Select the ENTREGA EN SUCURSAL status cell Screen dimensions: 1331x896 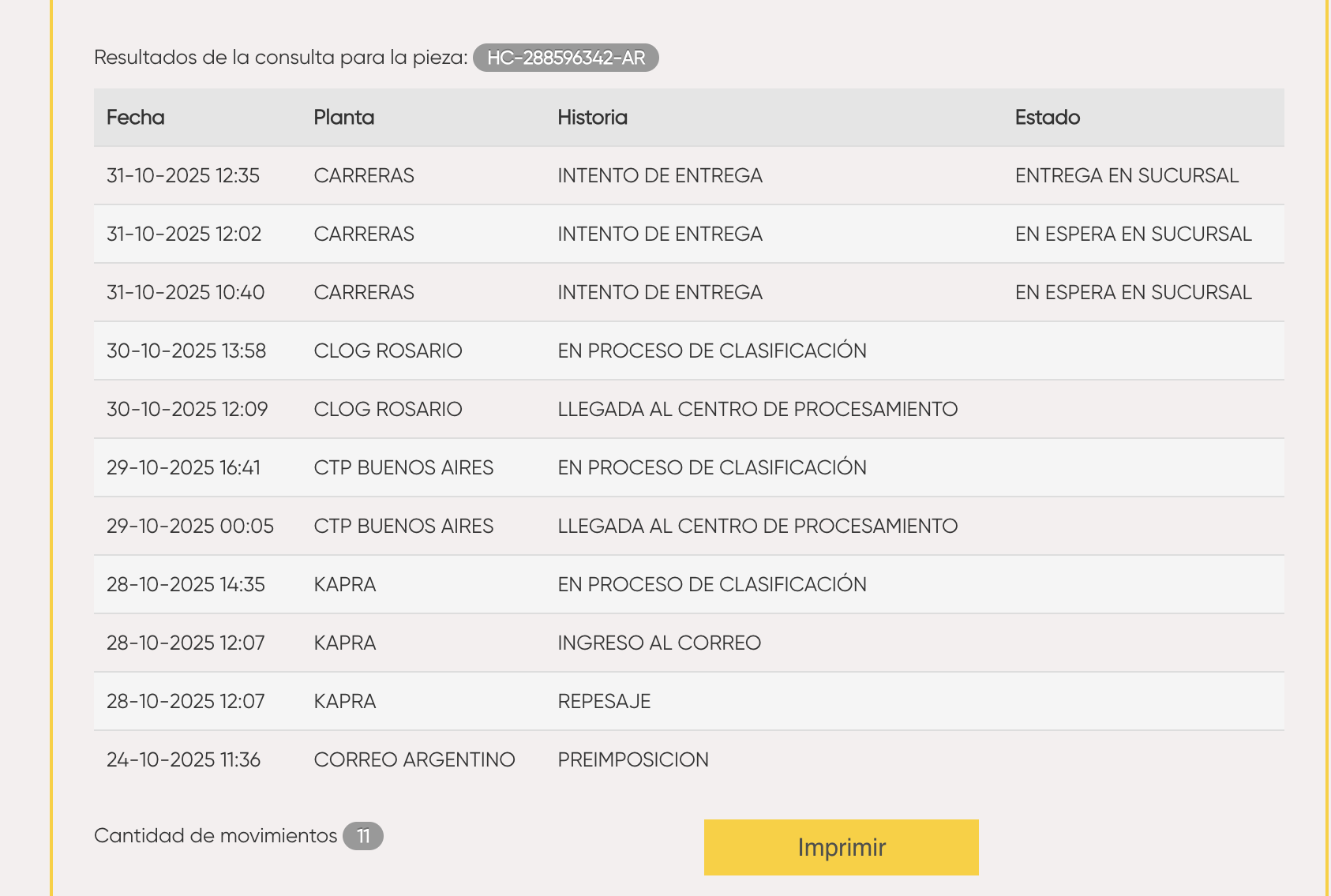click(1127, 175)
